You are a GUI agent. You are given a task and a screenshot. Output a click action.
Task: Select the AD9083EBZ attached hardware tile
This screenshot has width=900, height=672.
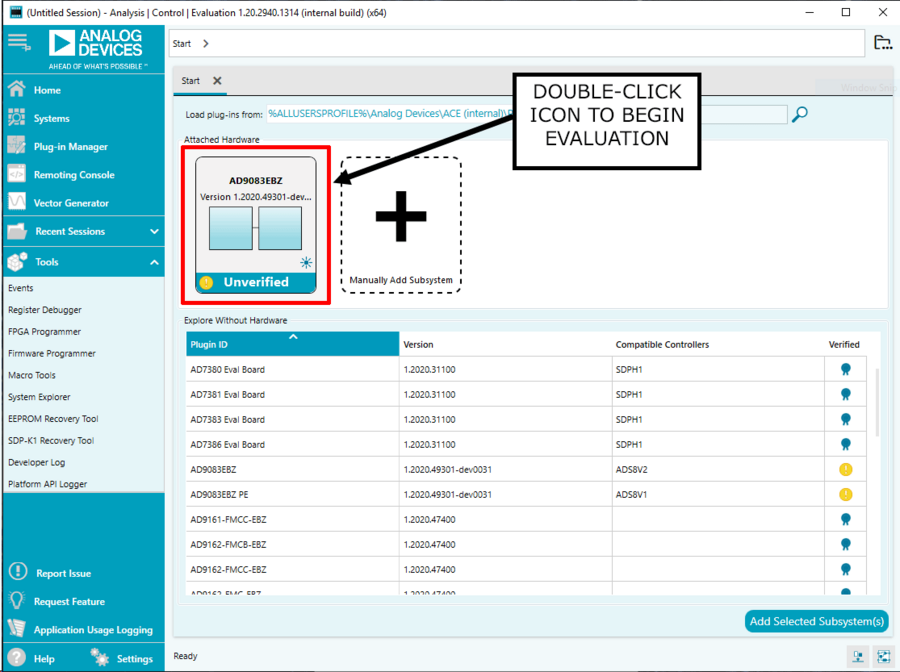tap(255, 225)
